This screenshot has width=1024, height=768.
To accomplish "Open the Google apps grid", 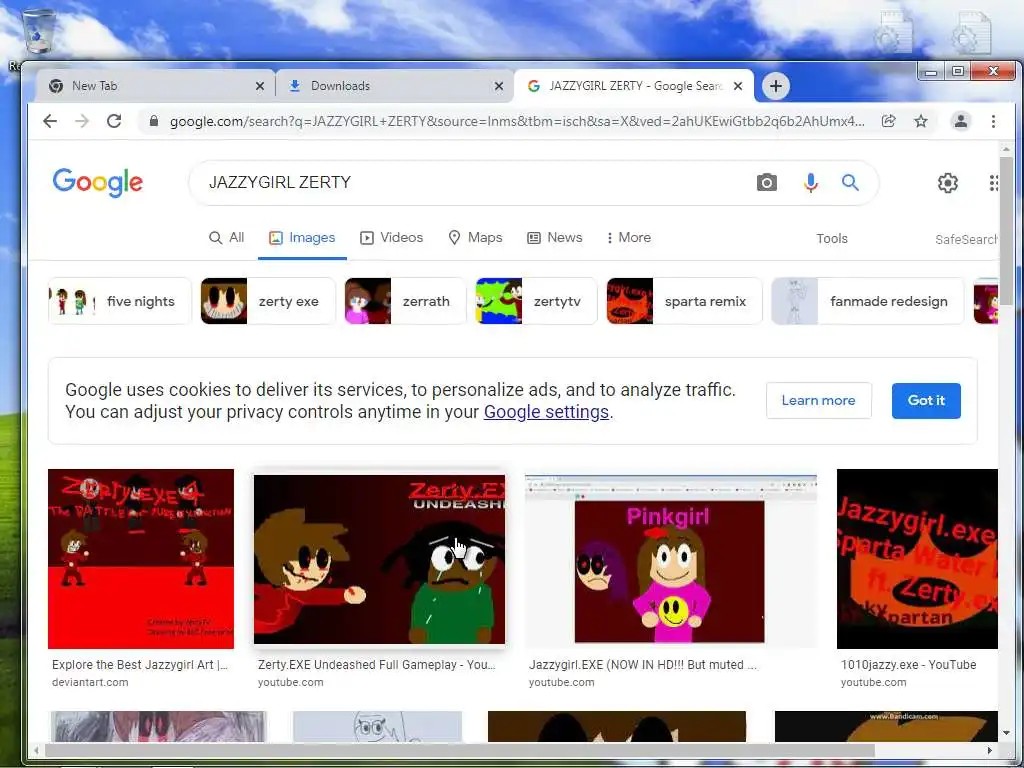I will point(993,183).
